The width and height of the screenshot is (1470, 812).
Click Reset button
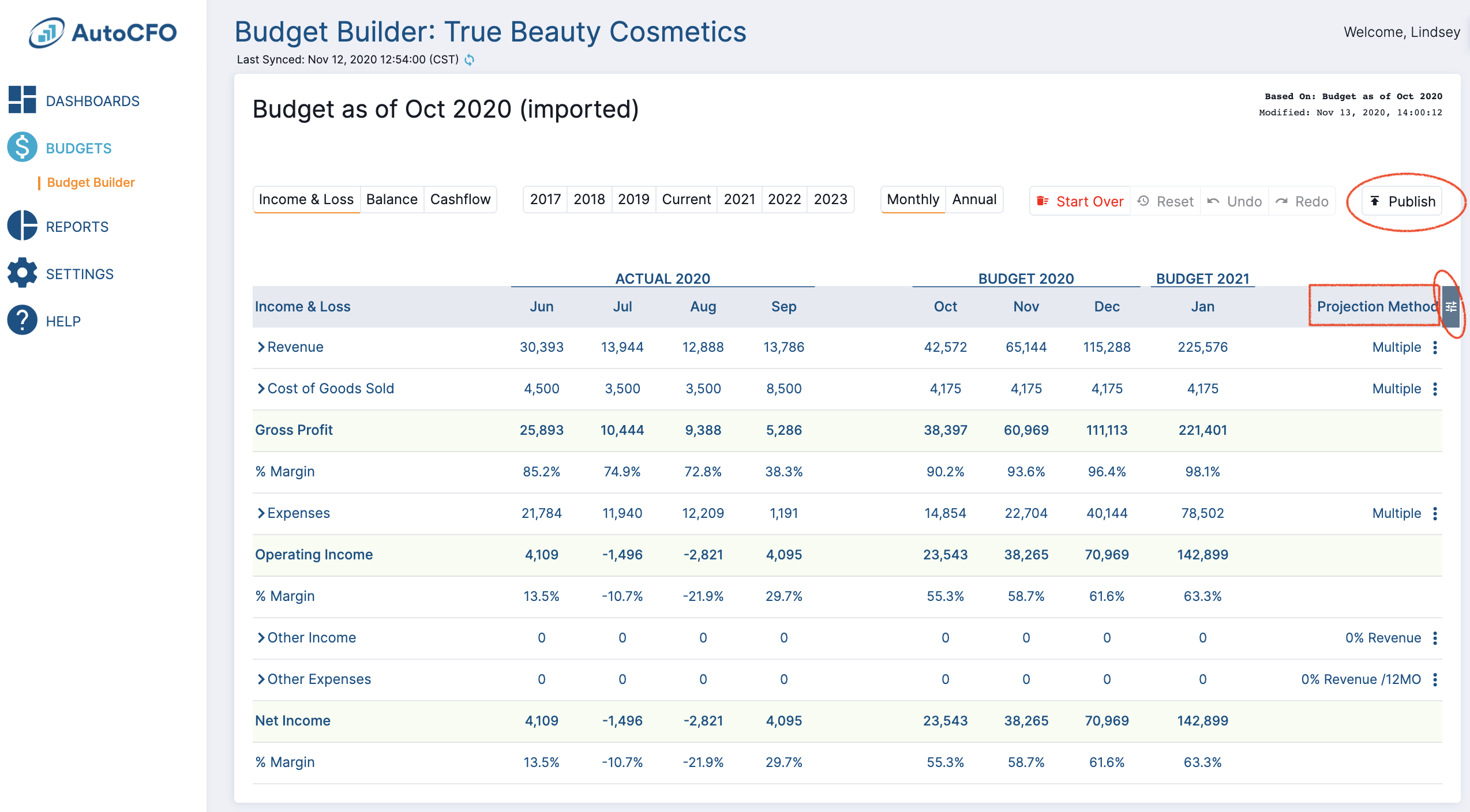1165,201
